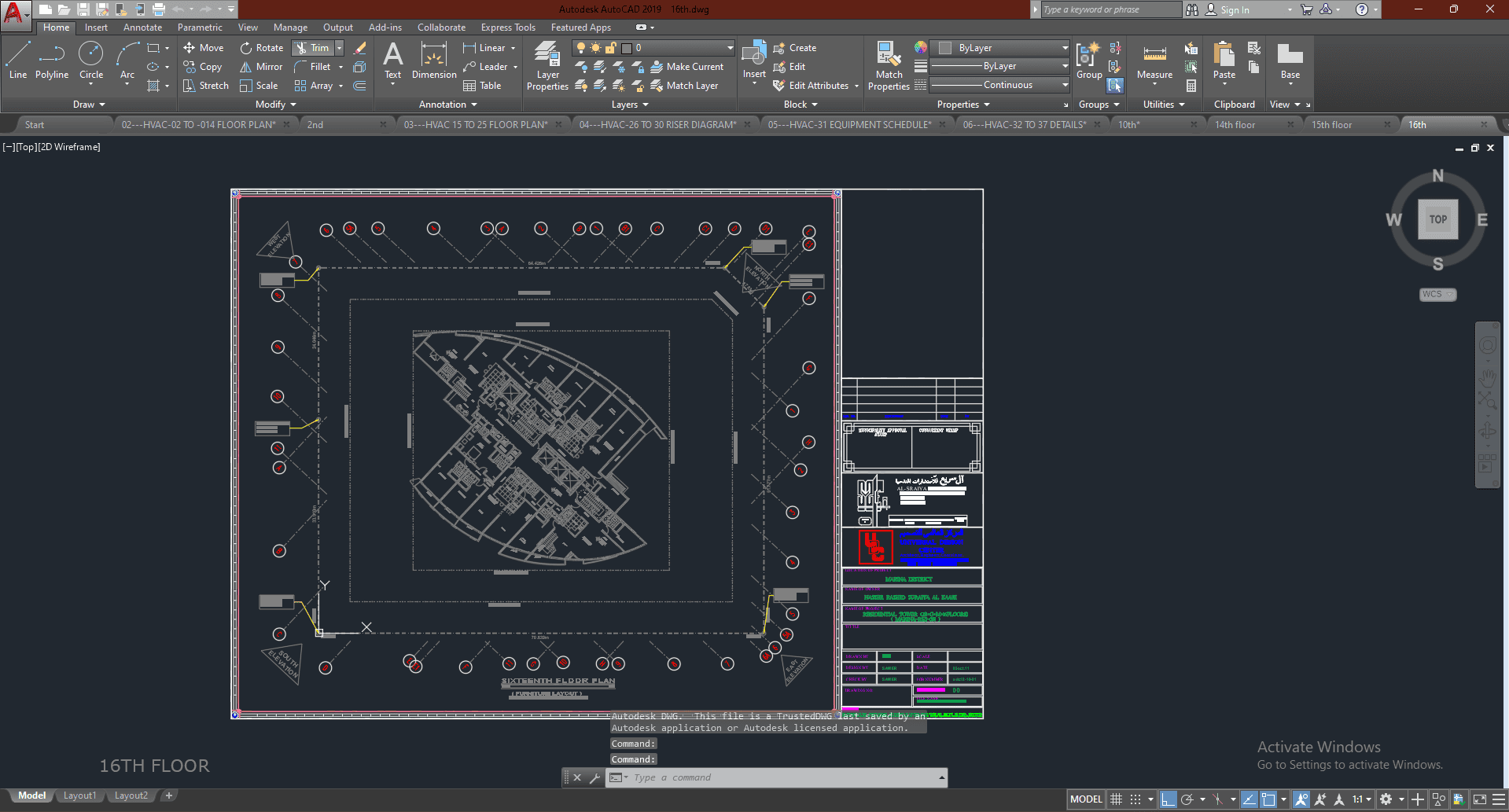Select the Circle tool
This screenshot has width=1509, height=812.
point(91,61)
